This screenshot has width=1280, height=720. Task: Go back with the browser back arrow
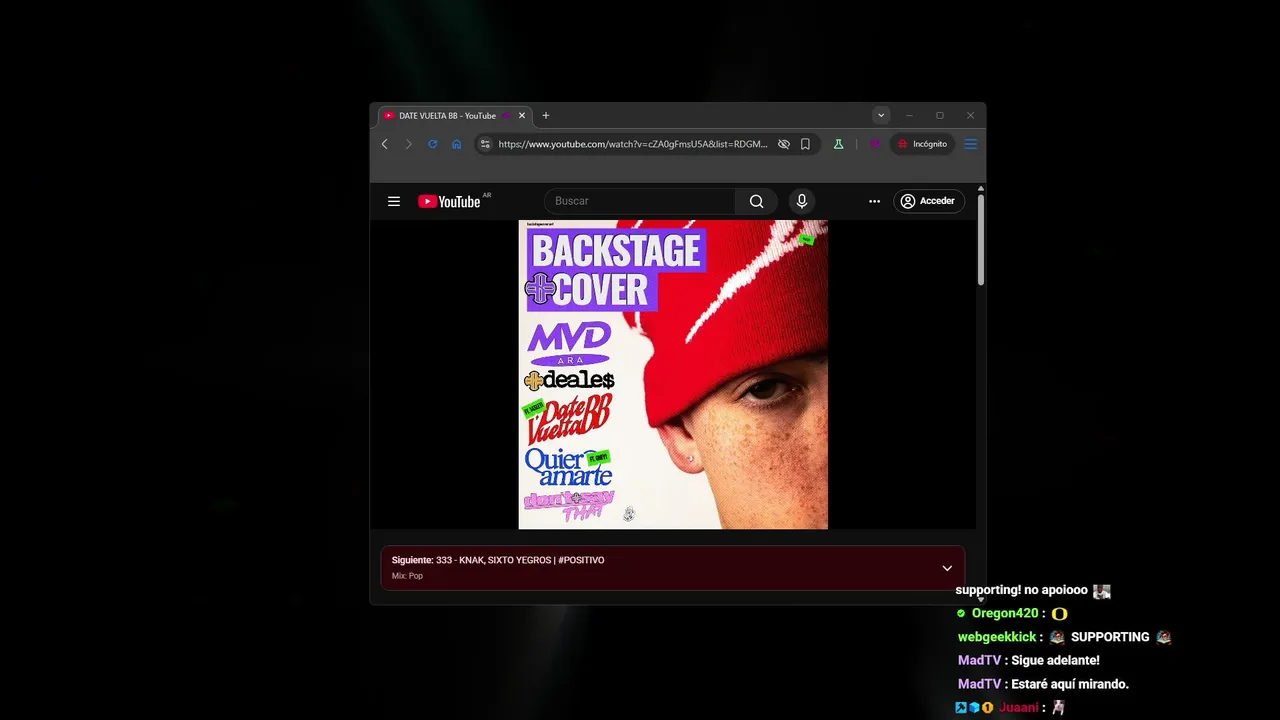coord(385,144)
